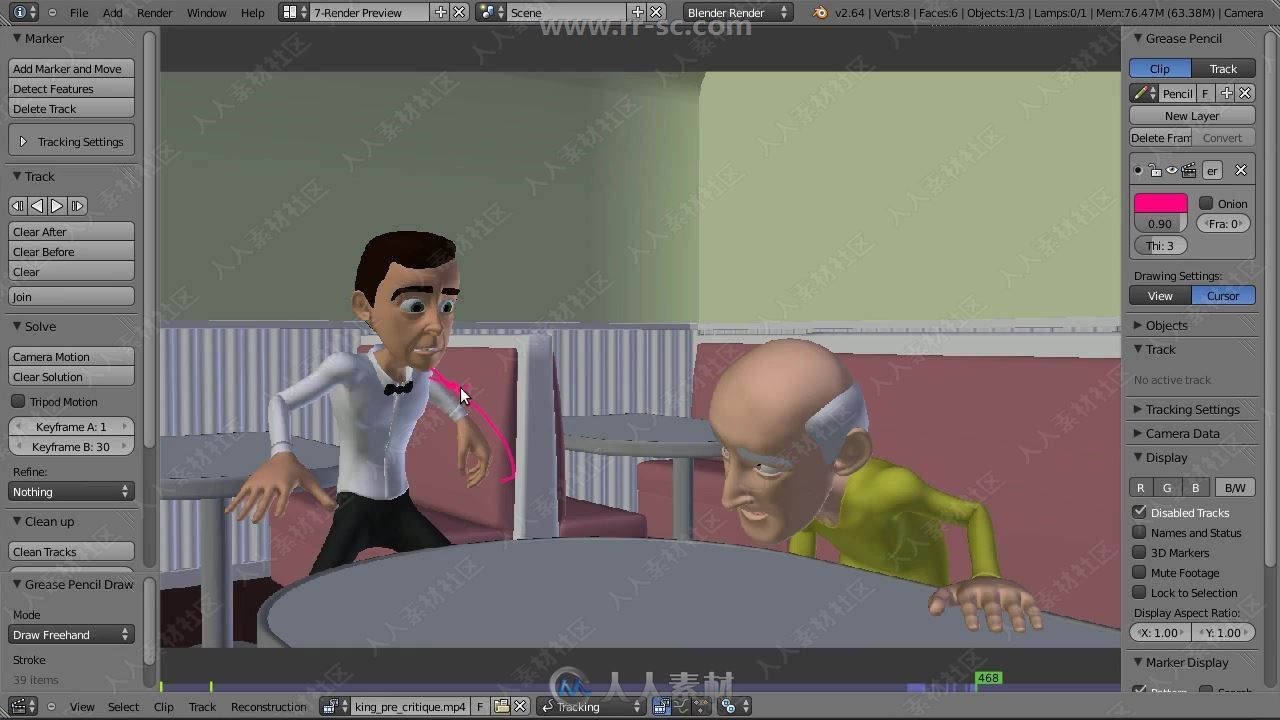Click the Join tracks button

[71, 296]
